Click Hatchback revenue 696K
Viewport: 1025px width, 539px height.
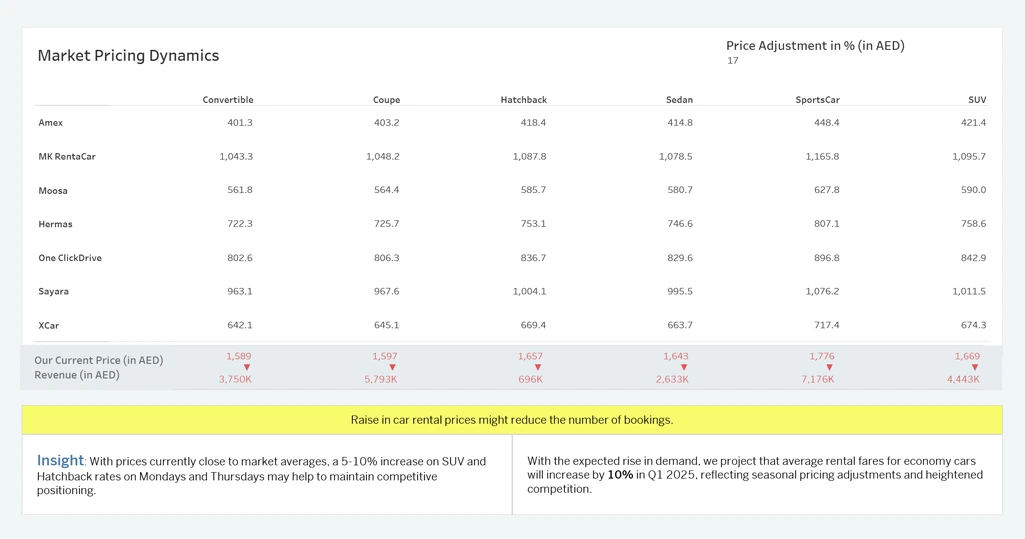point(530,379)
